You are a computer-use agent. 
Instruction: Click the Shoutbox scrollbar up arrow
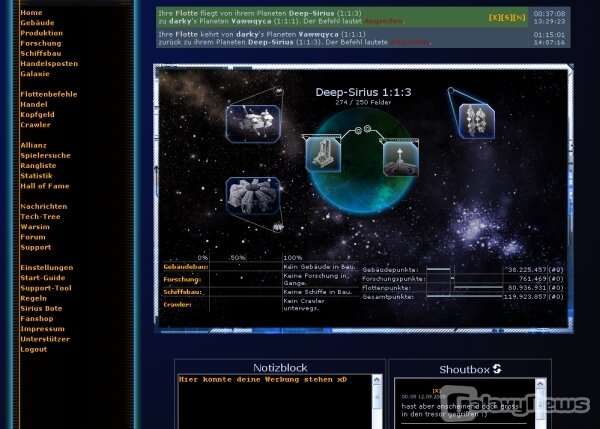point(540,383)
